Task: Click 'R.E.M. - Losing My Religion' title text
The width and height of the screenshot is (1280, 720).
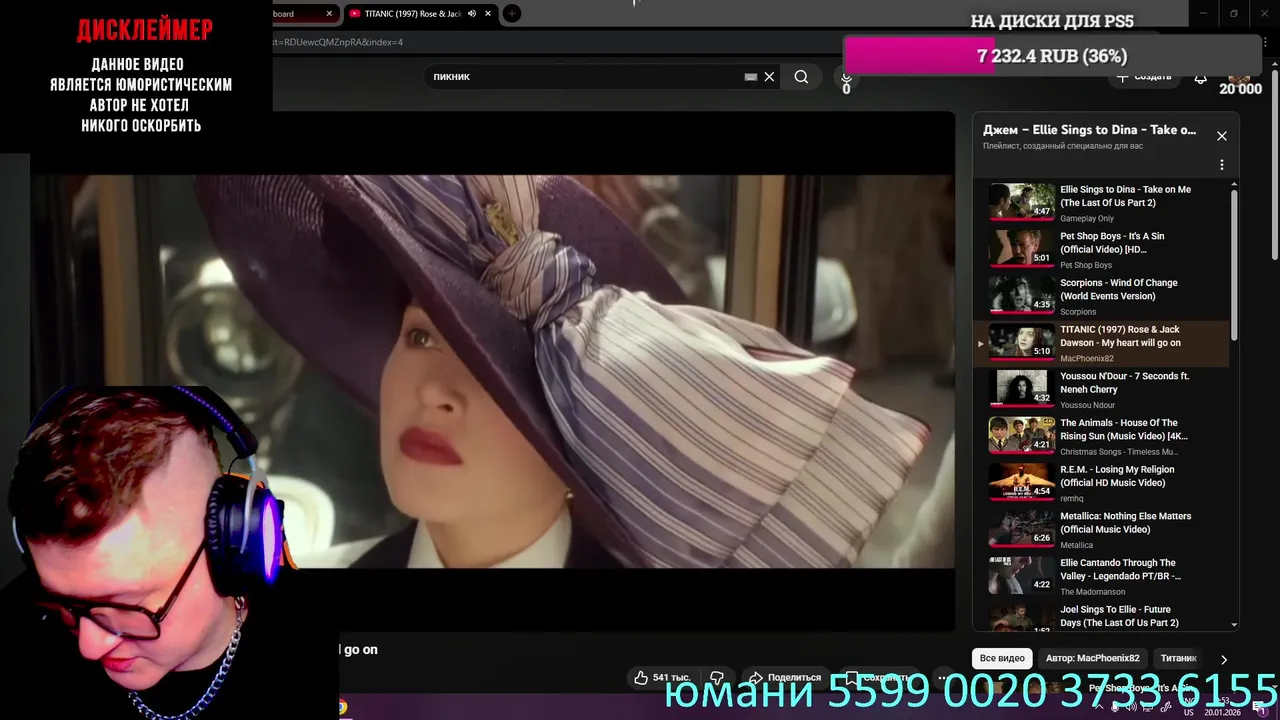Action: (x=1117, y=476)
